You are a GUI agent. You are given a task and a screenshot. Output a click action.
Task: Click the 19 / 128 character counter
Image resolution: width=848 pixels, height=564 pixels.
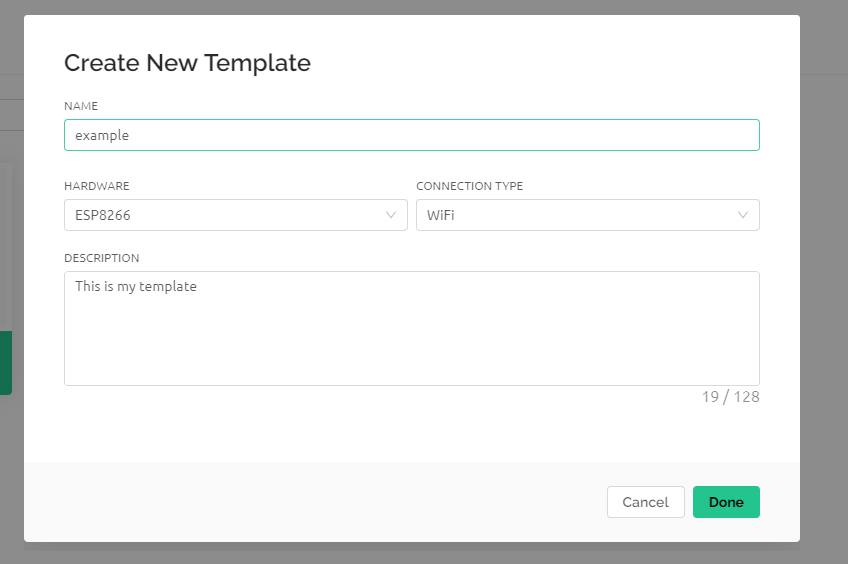pos(730,397)
